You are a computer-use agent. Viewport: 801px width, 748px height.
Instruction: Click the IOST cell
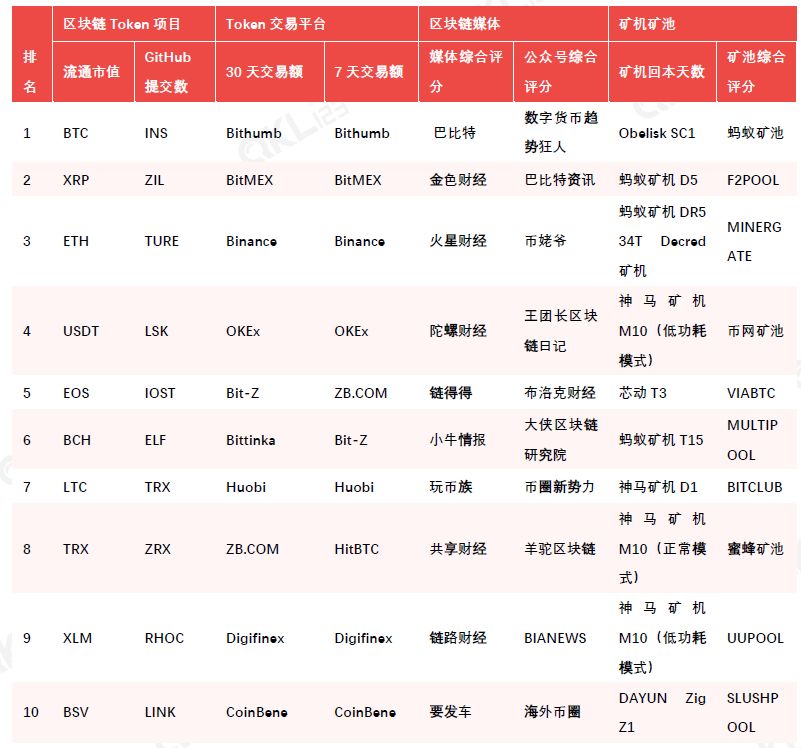[x=160, y=393]
